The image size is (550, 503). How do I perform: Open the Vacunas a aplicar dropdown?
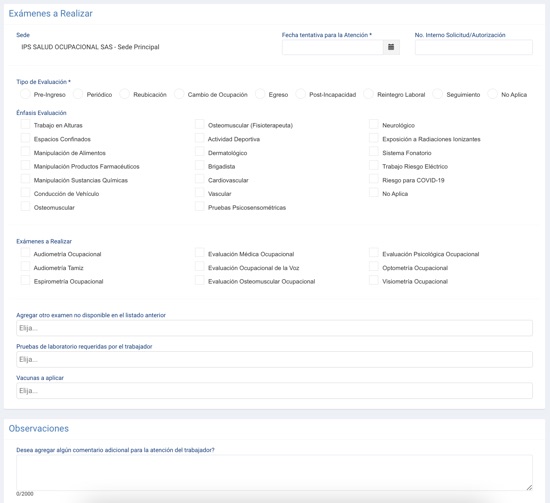point(274,390)
